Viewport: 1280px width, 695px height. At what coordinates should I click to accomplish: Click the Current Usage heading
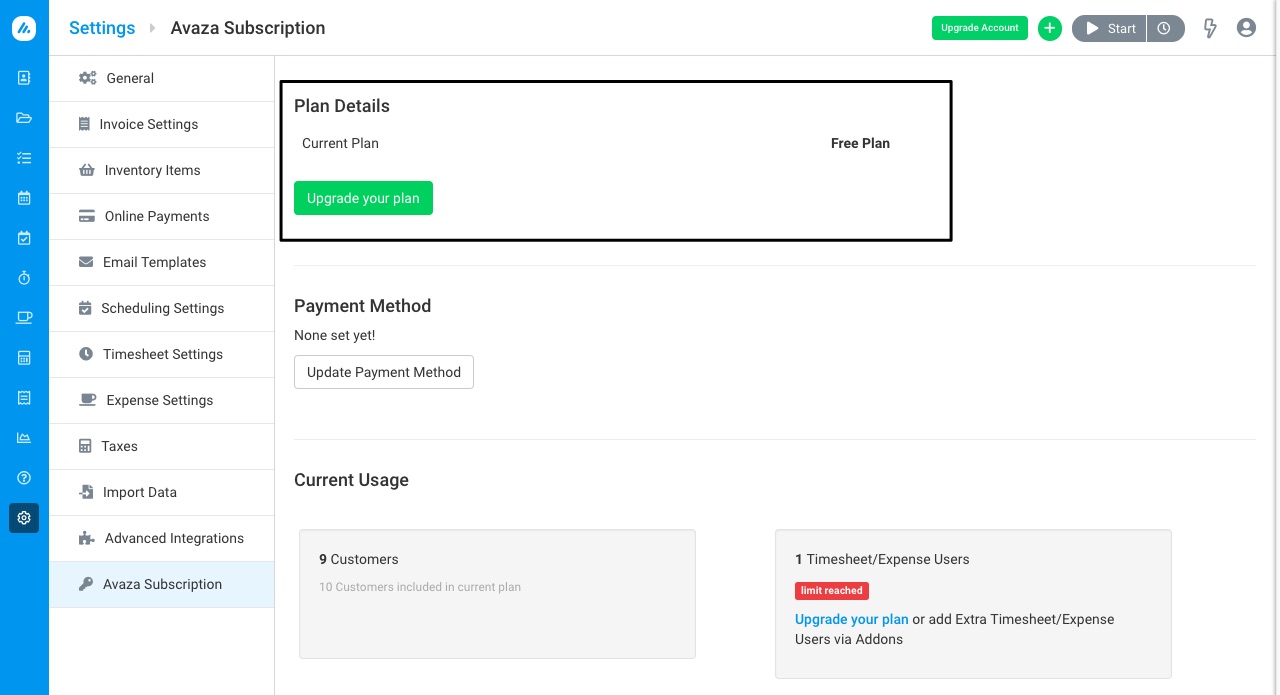(x=351, y=480)
